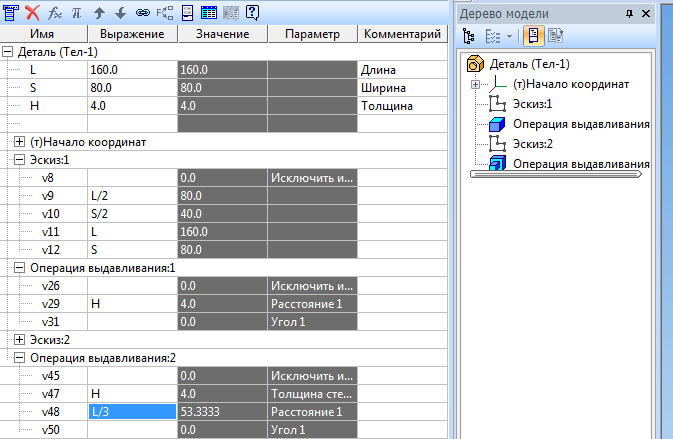Select the Эскиз:2 label in model tree
This screenshot has height=439, width=673.
[533, 143]
